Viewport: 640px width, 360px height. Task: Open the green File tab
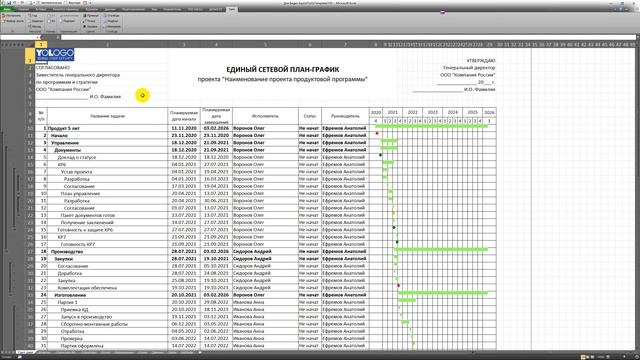click(x=7, y=9)
